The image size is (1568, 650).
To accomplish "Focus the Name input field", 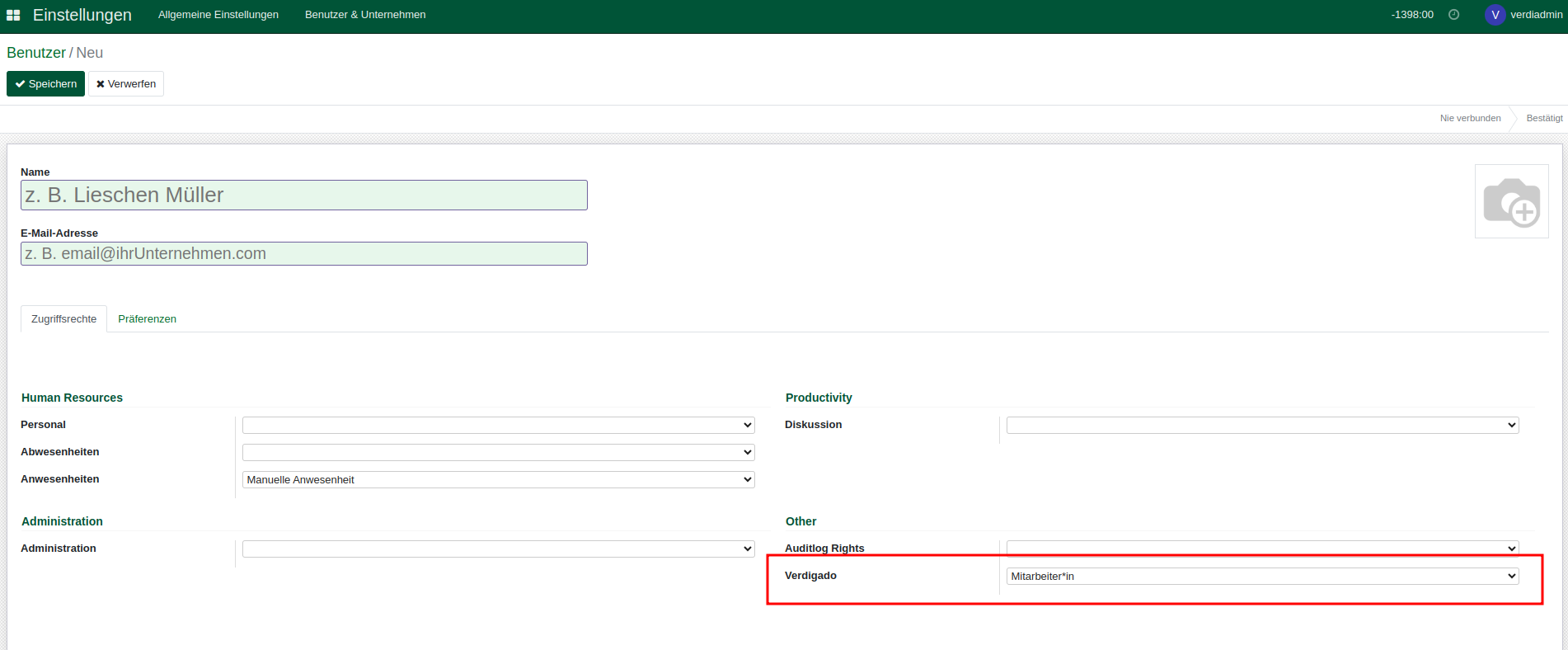I will (304, 195).
